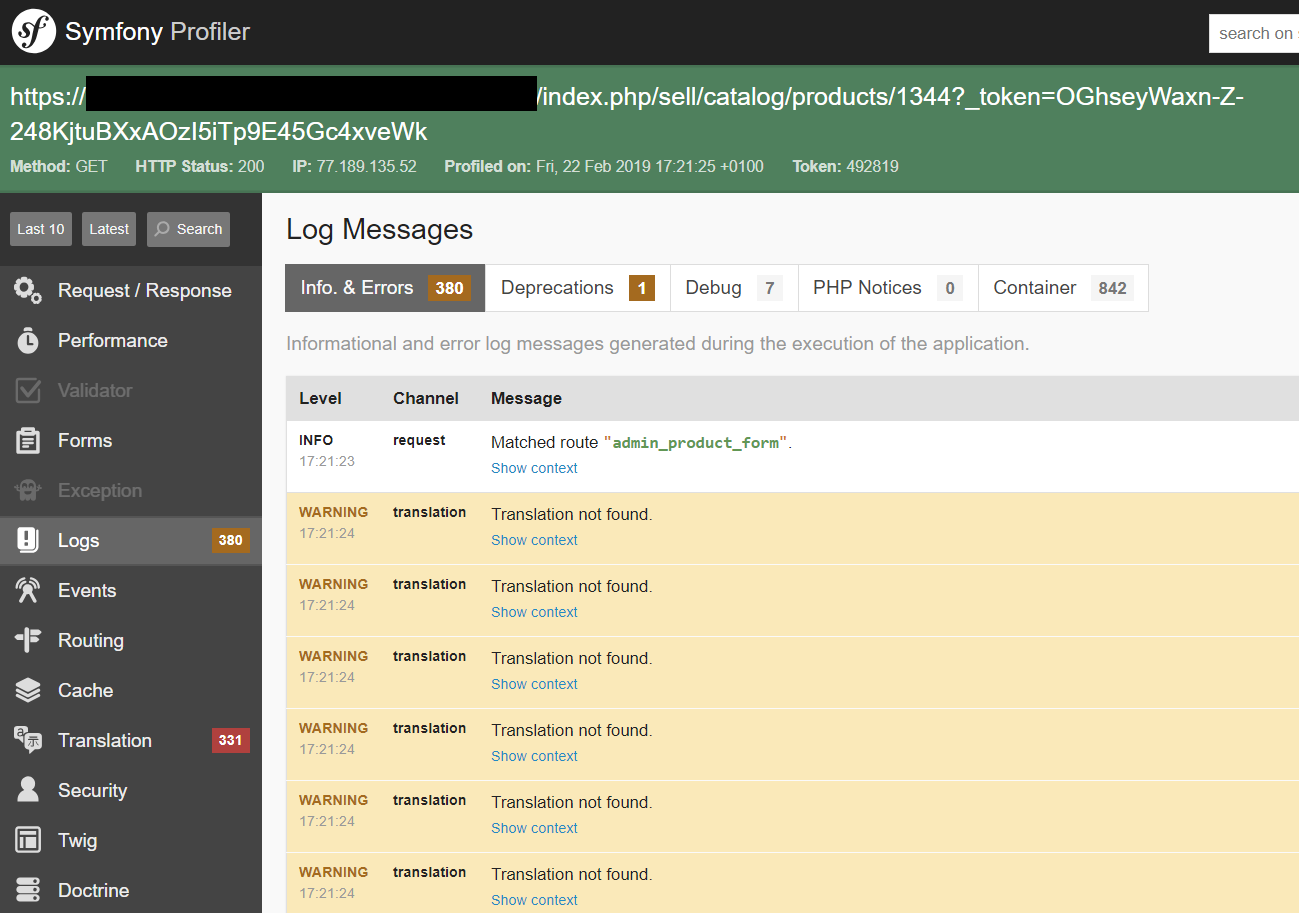Screen dimensions: 1299x913
Task: Open the Forms panel
Action: (x=131, y=441)
